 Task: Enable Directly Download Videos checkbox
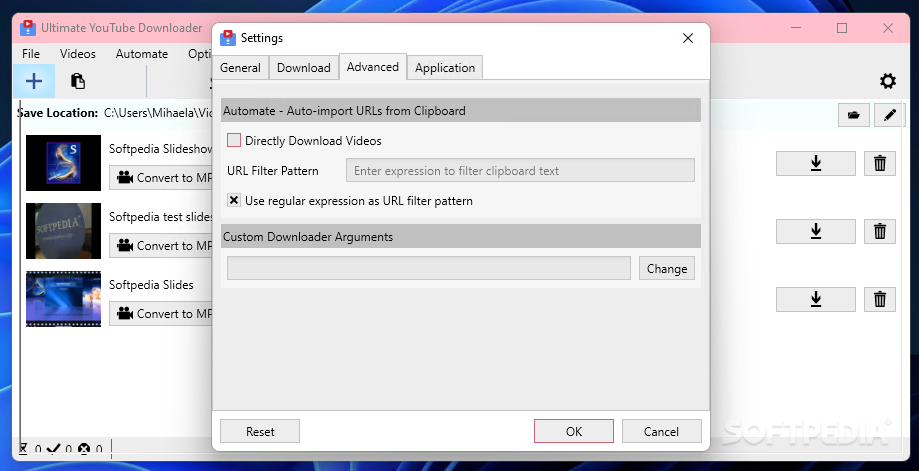234,140
